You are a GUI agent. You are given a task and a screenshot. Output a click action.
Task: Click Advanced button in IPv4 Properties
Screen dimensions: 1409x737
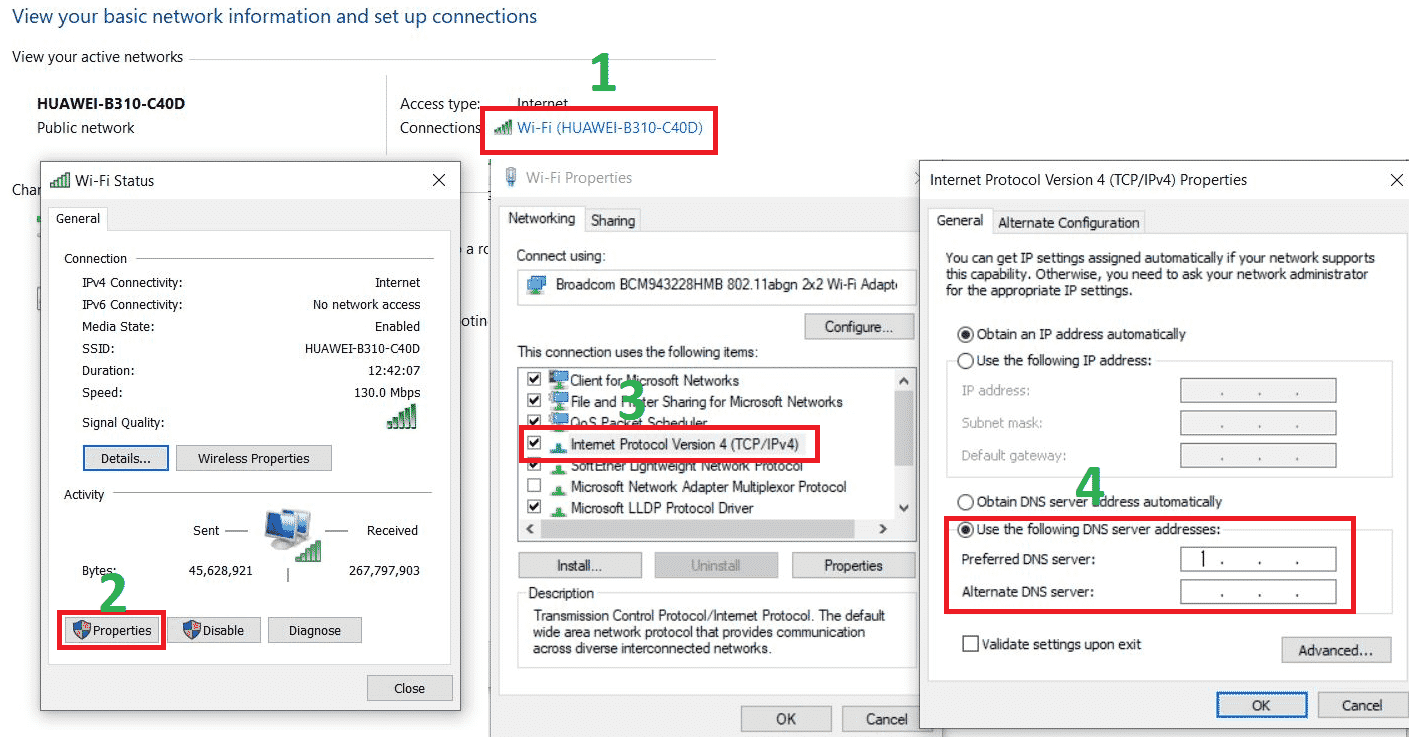(1336, 650)
